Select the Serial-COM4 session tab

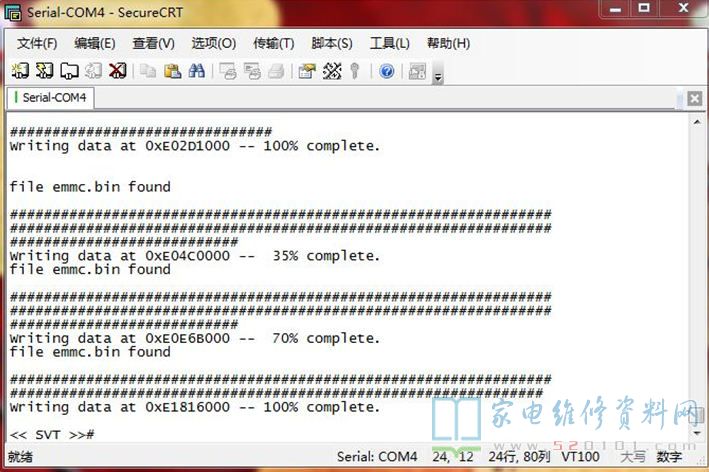coord(50,98)
